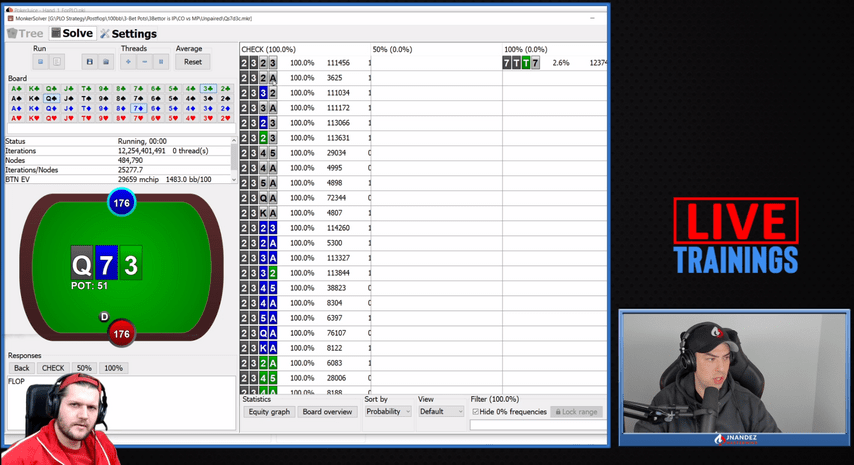Click the FLOP entry in the history box

16,381
